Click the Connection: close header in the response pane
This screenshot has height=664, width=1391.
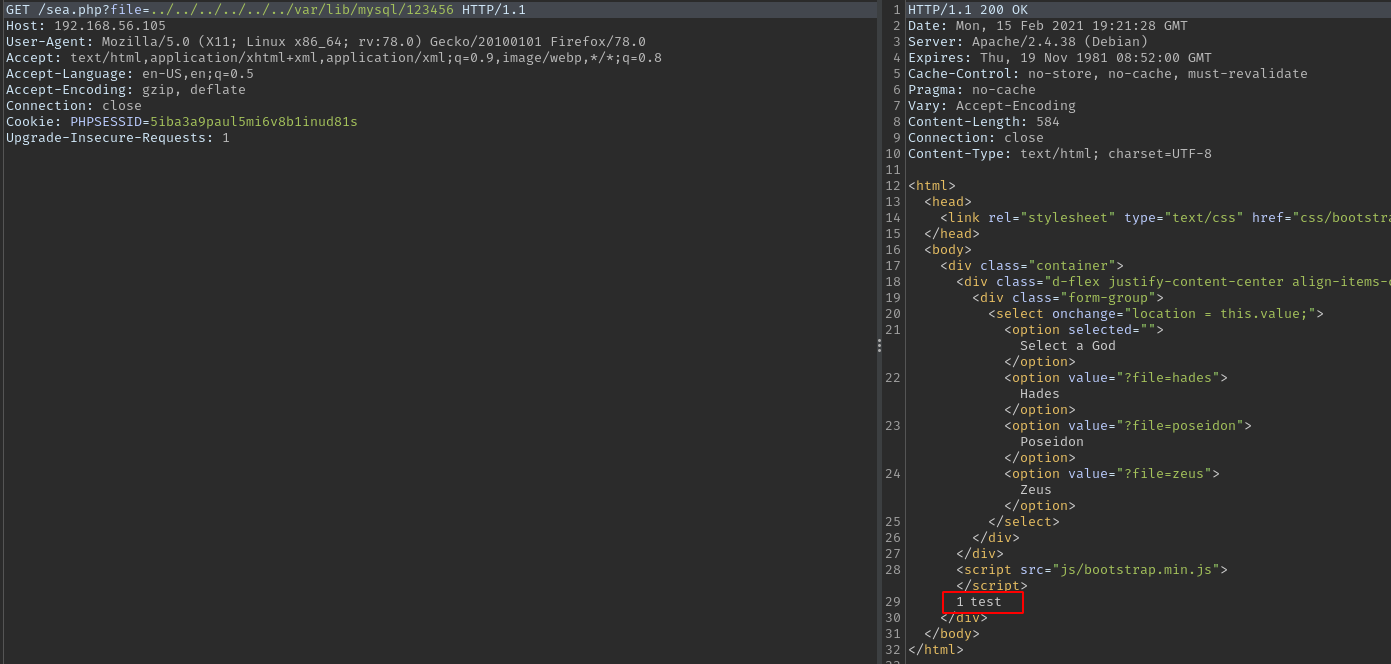click(x=976, y=138)
